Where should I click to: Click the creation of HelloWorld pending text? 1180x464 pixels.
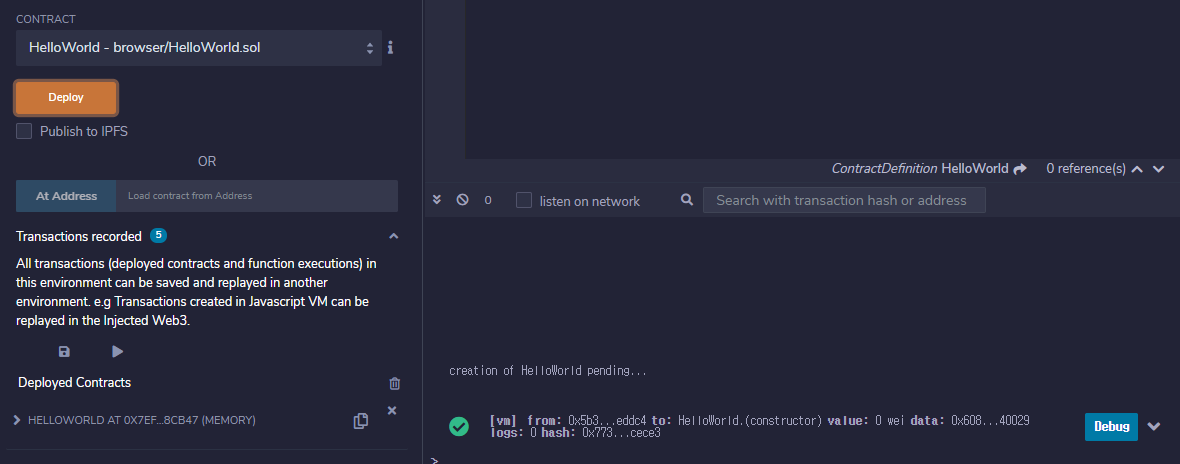(548, 371)
